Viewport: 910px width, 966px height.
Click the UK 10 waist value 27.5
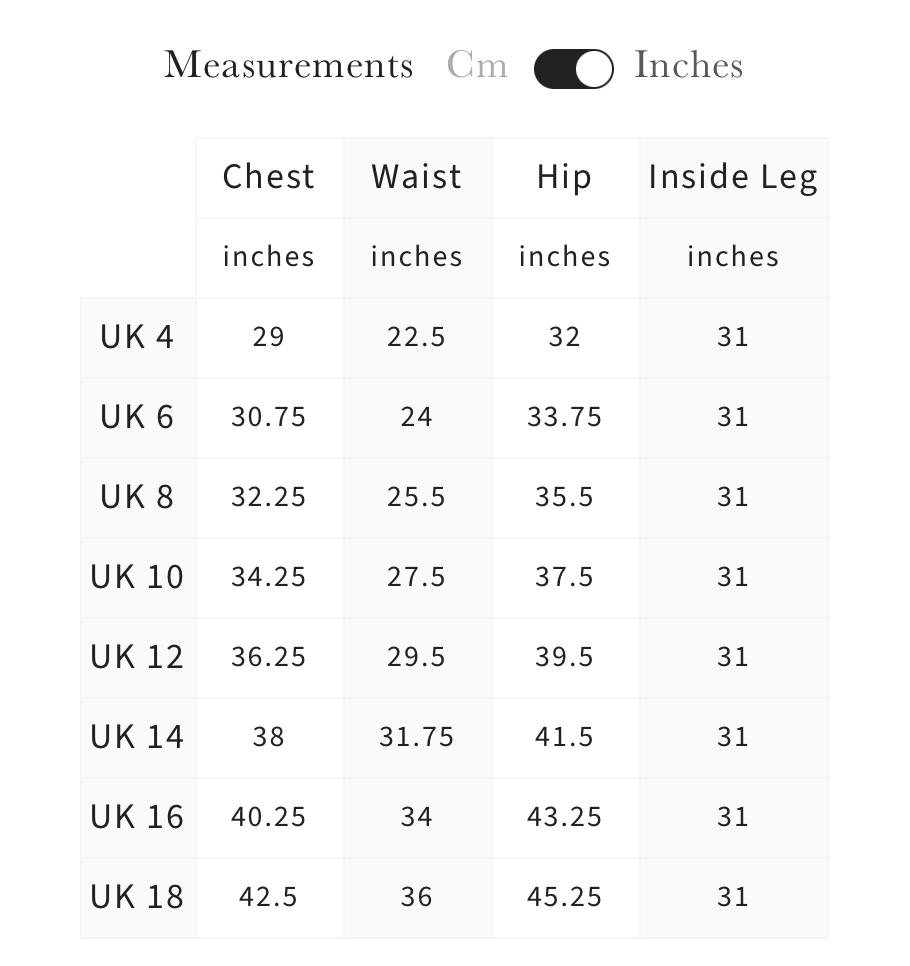tap(417, 577)
